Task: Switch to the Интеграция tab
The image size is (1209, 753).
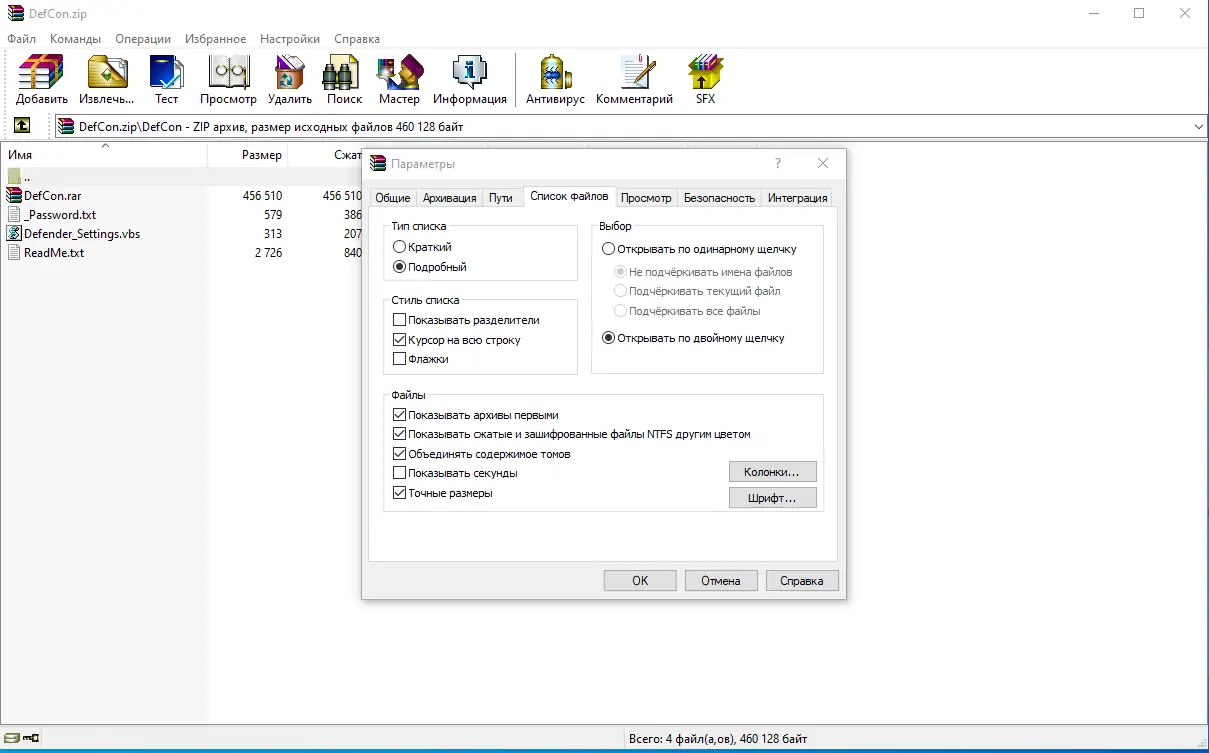Action: (x=797, y=198)
